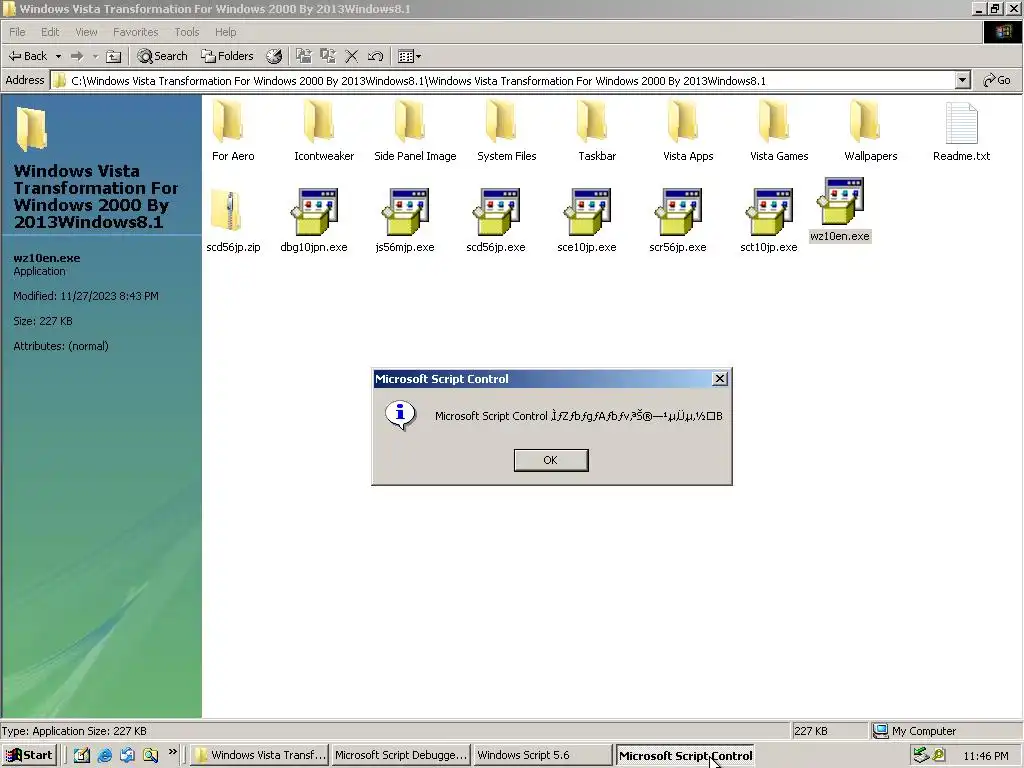Launch Outlook Express from Quick Launch
The image size is (1024, 768).
pyautogui.click(x=127, y=755)
